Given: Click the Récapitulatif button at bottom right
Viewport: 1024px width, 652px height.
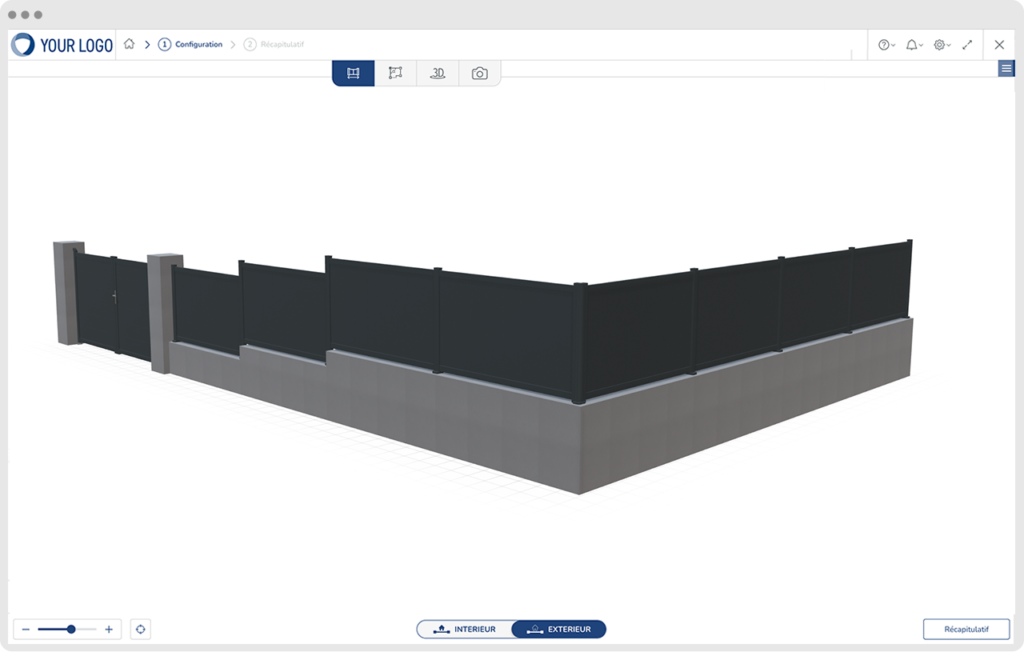Looking at the screenshot, I should pyautogui.click(x=965, y=629).
